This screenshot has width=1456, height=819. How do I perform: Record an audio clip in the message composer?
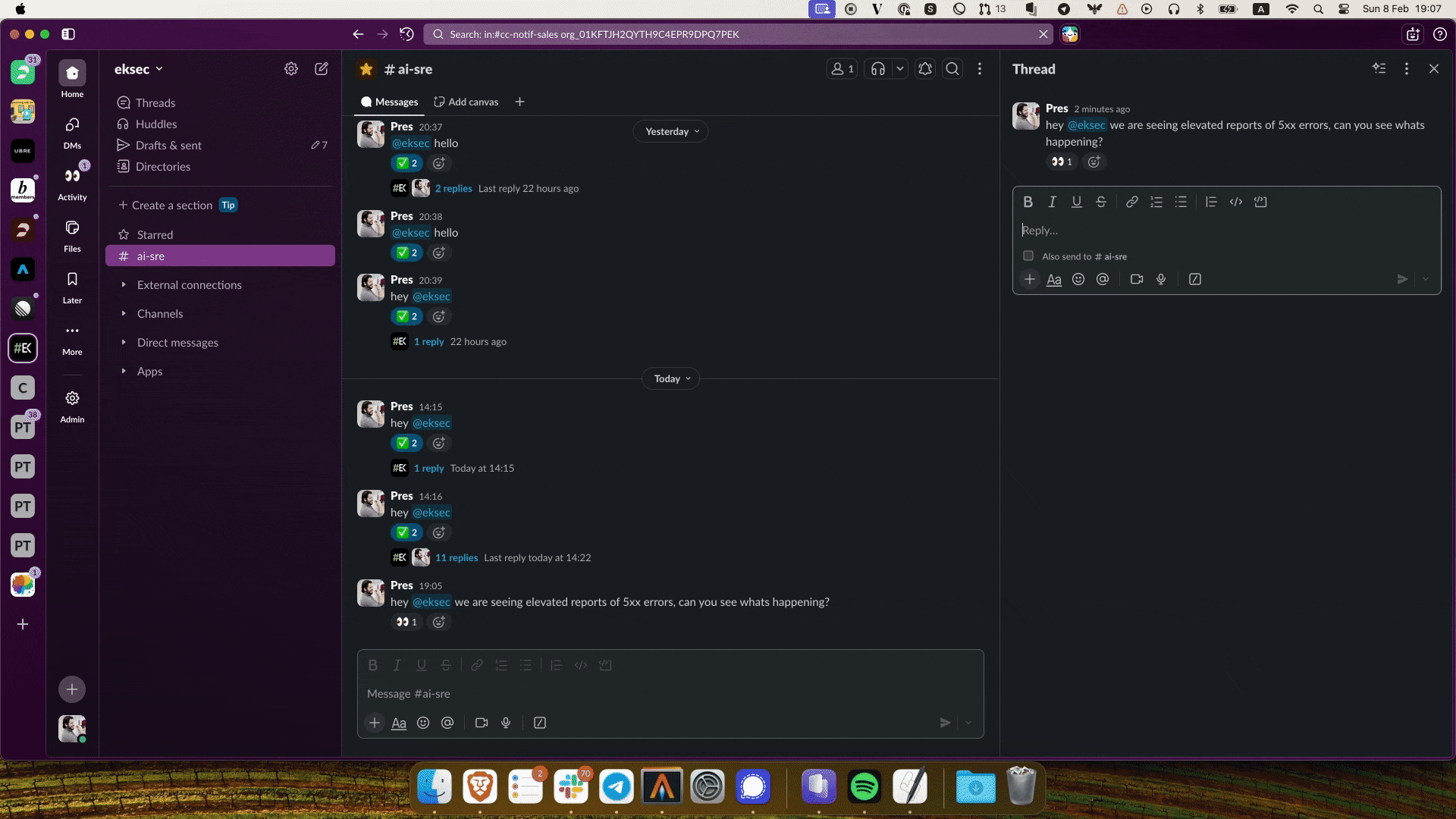point(506,723)
